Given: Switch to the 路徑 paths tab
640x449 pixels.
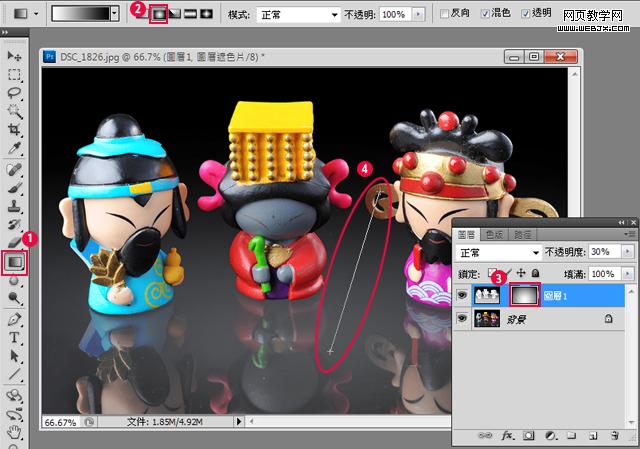Looking at the screenshot, I should tap(522, 234).
